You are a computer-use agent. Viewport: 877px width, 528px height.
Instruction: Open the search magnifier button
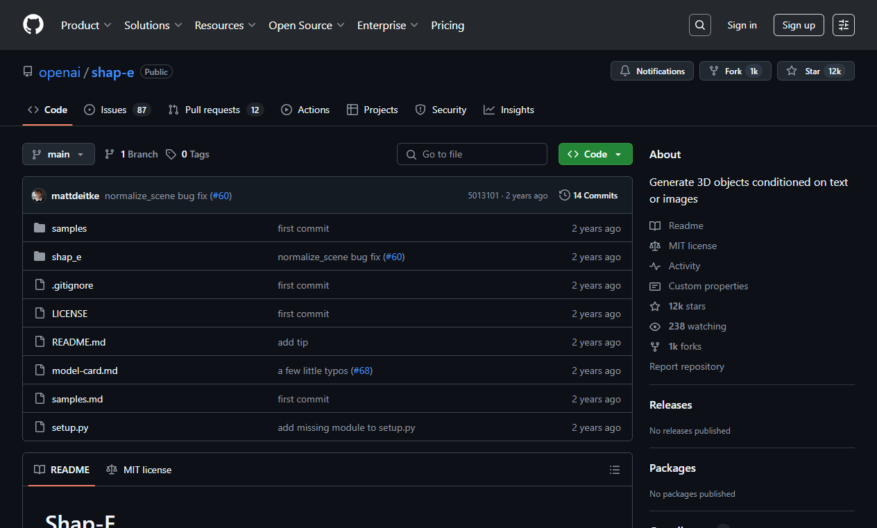tap(700, 25)
